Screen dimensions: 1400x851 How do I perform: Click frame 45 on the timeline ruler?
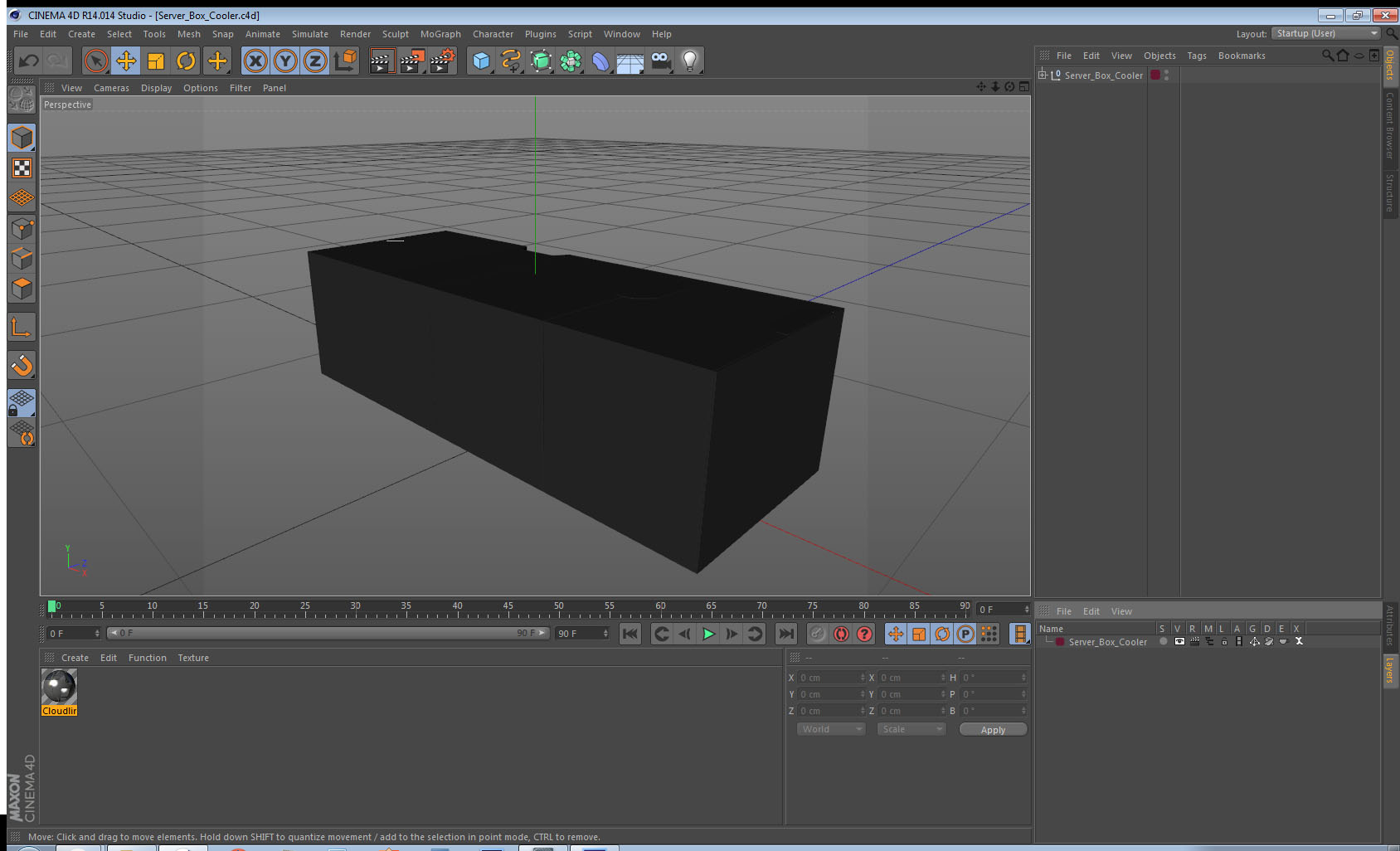pyautogui.click(x=508, y=608)
